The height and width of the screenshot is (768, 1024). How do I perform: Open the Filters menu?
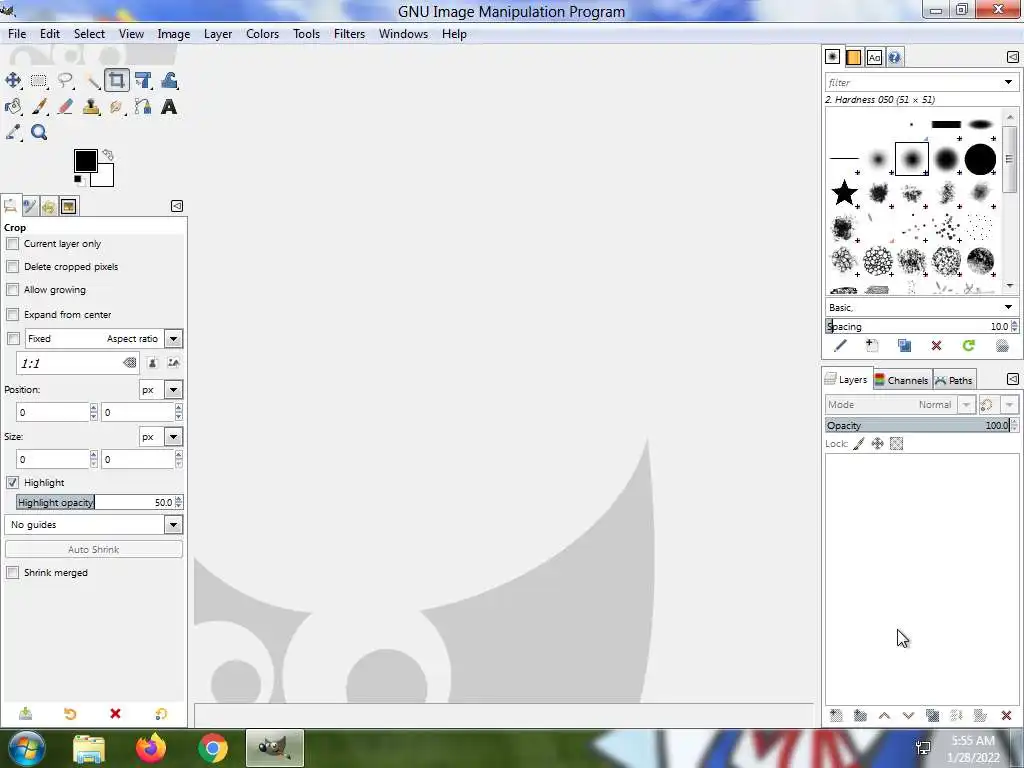pyautogui.click(x=349, y=34)
